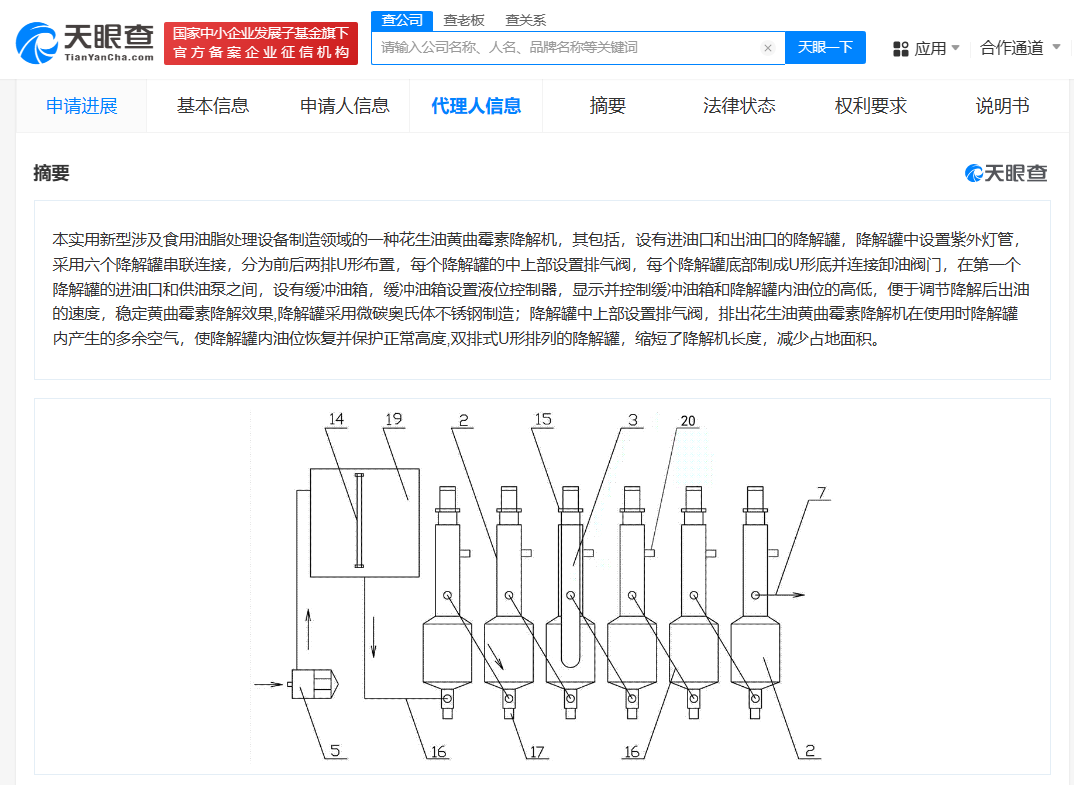Clear the search field with the × icon
Screen dimensions: 1074x785
click(767, 47)
